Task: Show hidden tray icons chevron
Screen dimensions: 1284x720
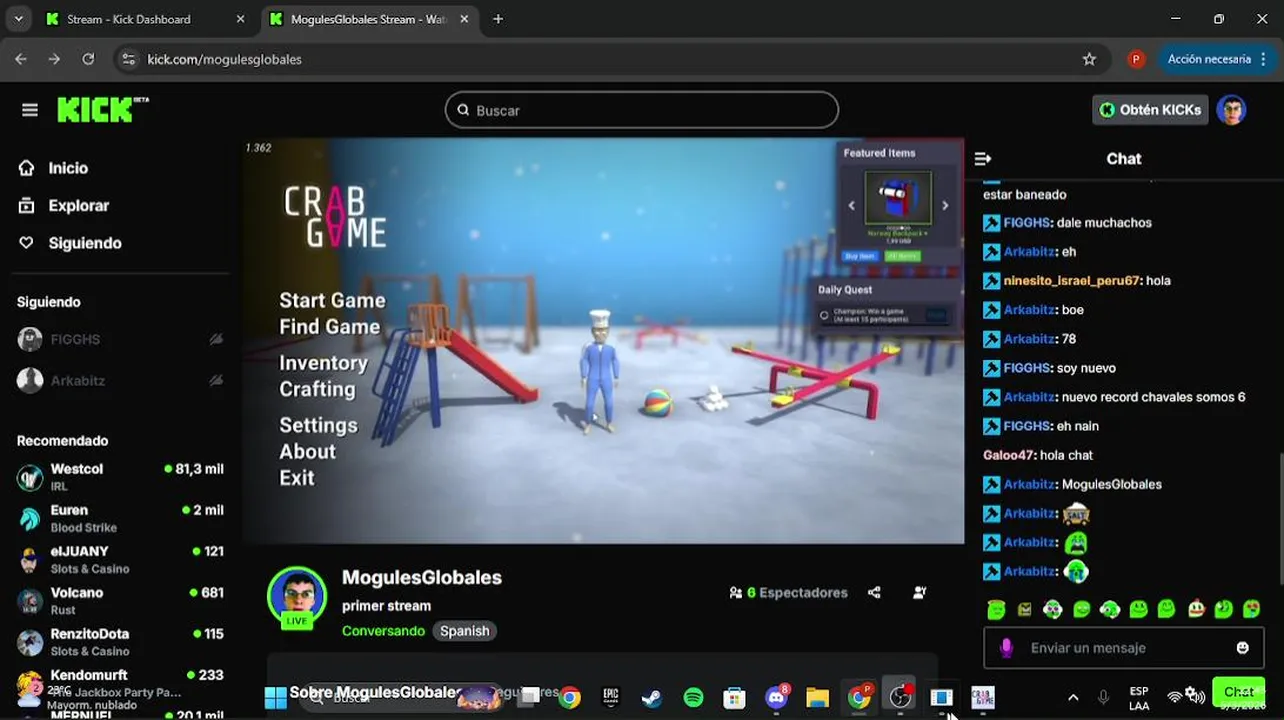Action: [1073, 697]
